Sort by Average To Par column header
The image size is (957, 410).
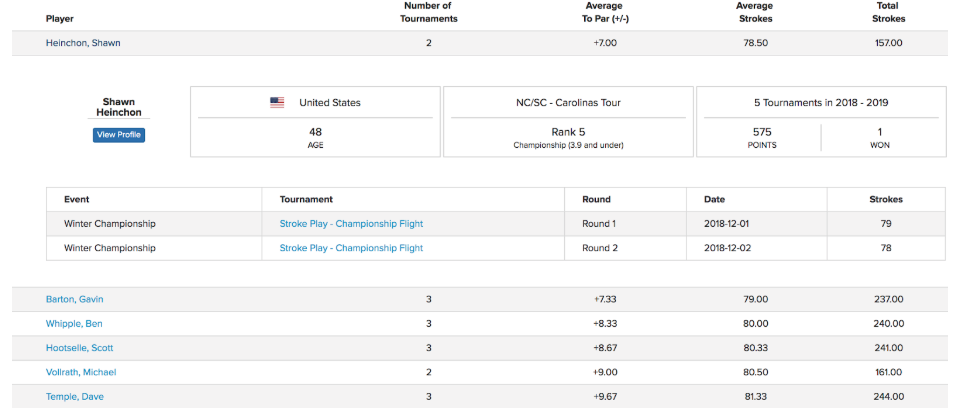(x=603, y=12)
